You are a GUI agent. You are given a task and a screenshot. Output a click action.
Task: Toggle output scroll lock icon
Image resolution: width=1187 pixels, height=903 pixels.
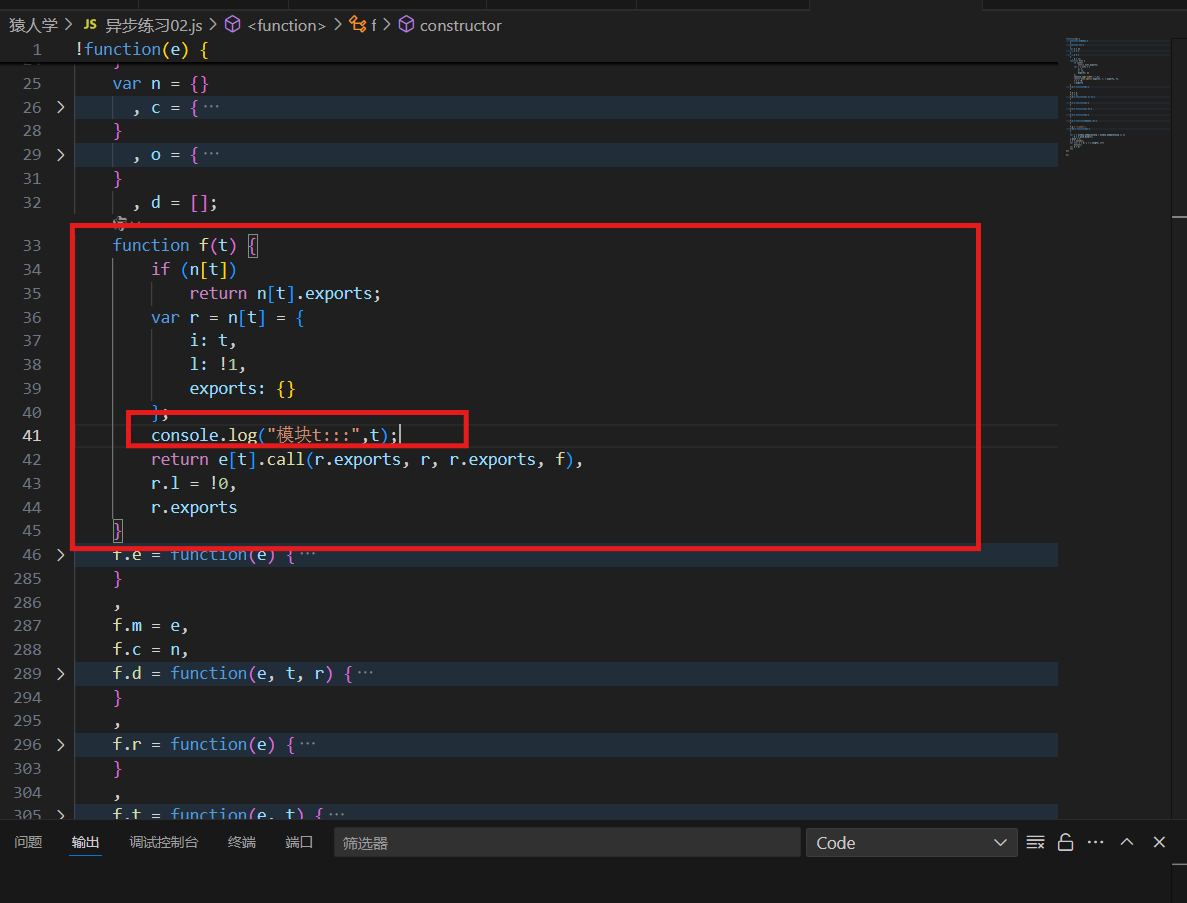point(1065,842)
